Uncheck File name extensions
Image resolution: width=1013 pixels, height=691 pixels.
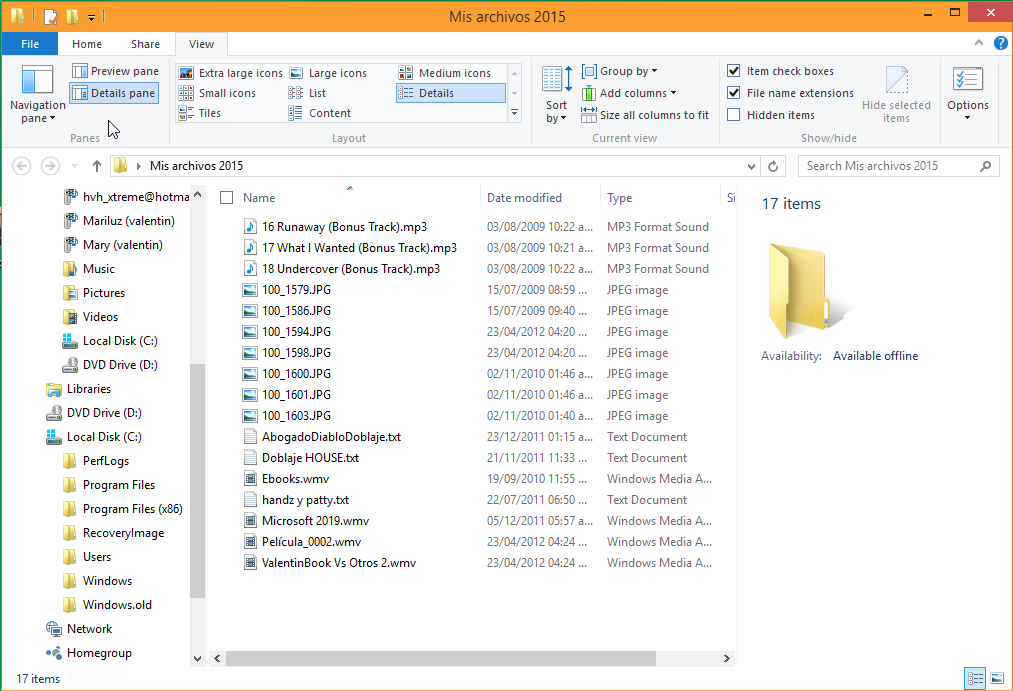point(734,93)
